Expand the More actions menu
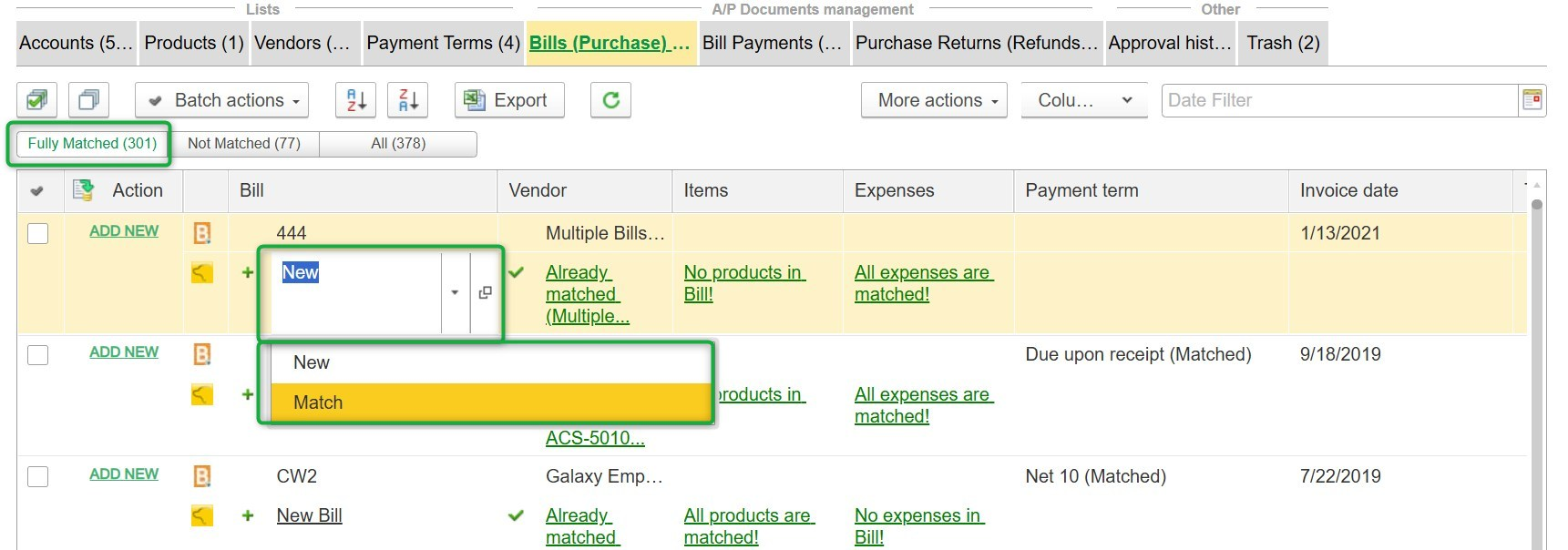The image size is (1568, 550). pos(934,100)
